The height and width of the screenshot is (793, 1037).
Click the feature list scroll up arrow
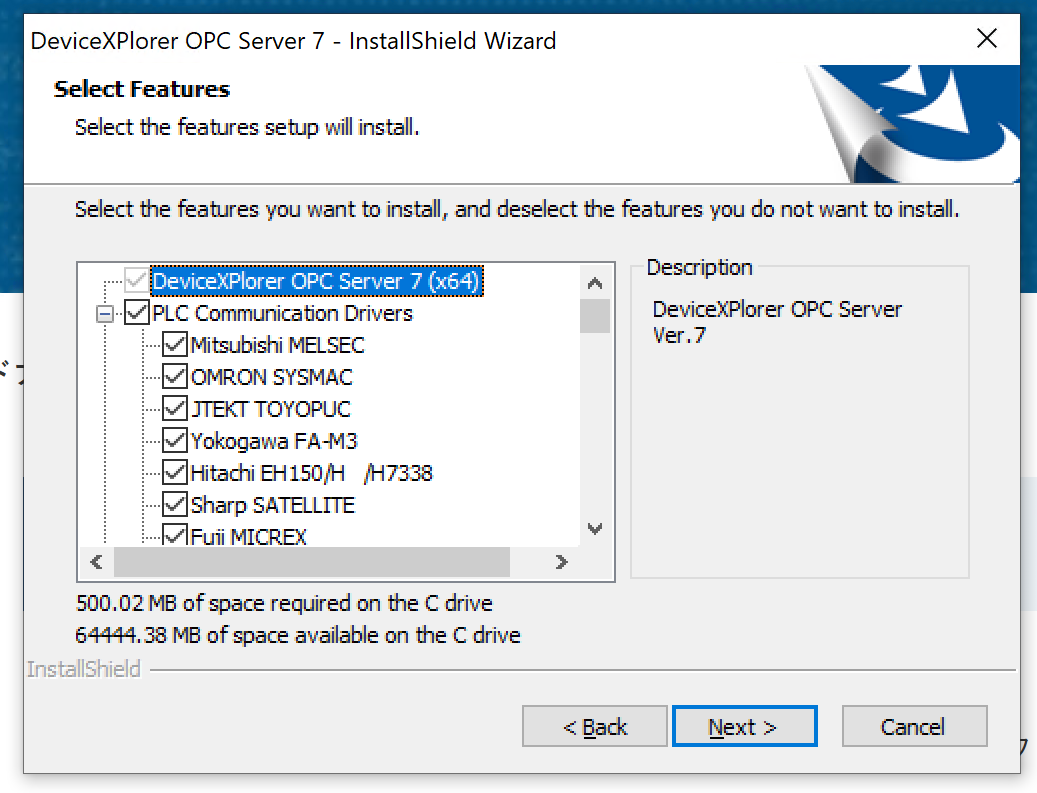pyautogui.click(x=595, y=283)
